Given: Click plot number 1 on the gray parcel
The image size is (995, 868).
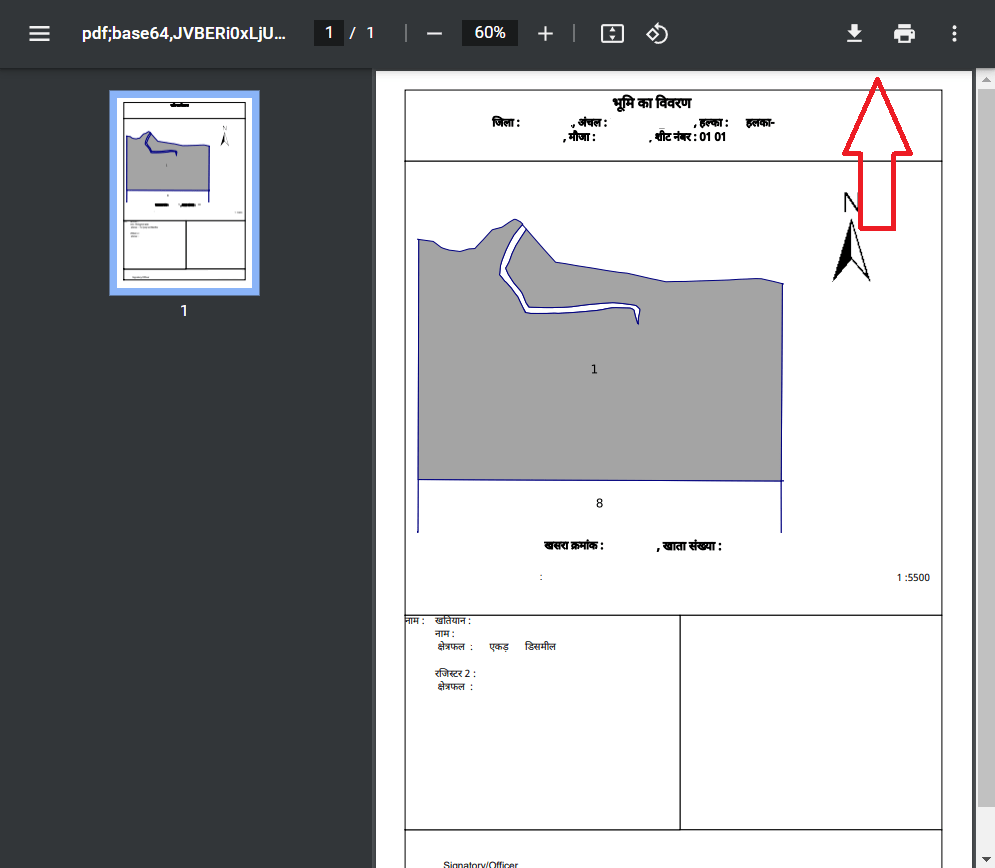Looking at the screenshot, I should pos(594,369).
